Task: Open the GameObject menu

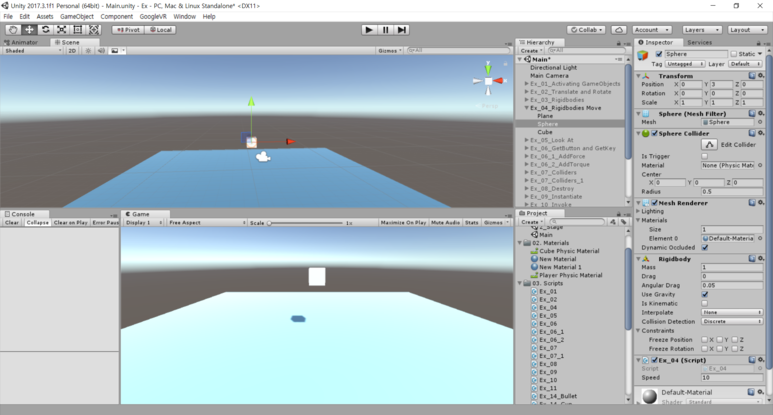Action: pos(76,16)
